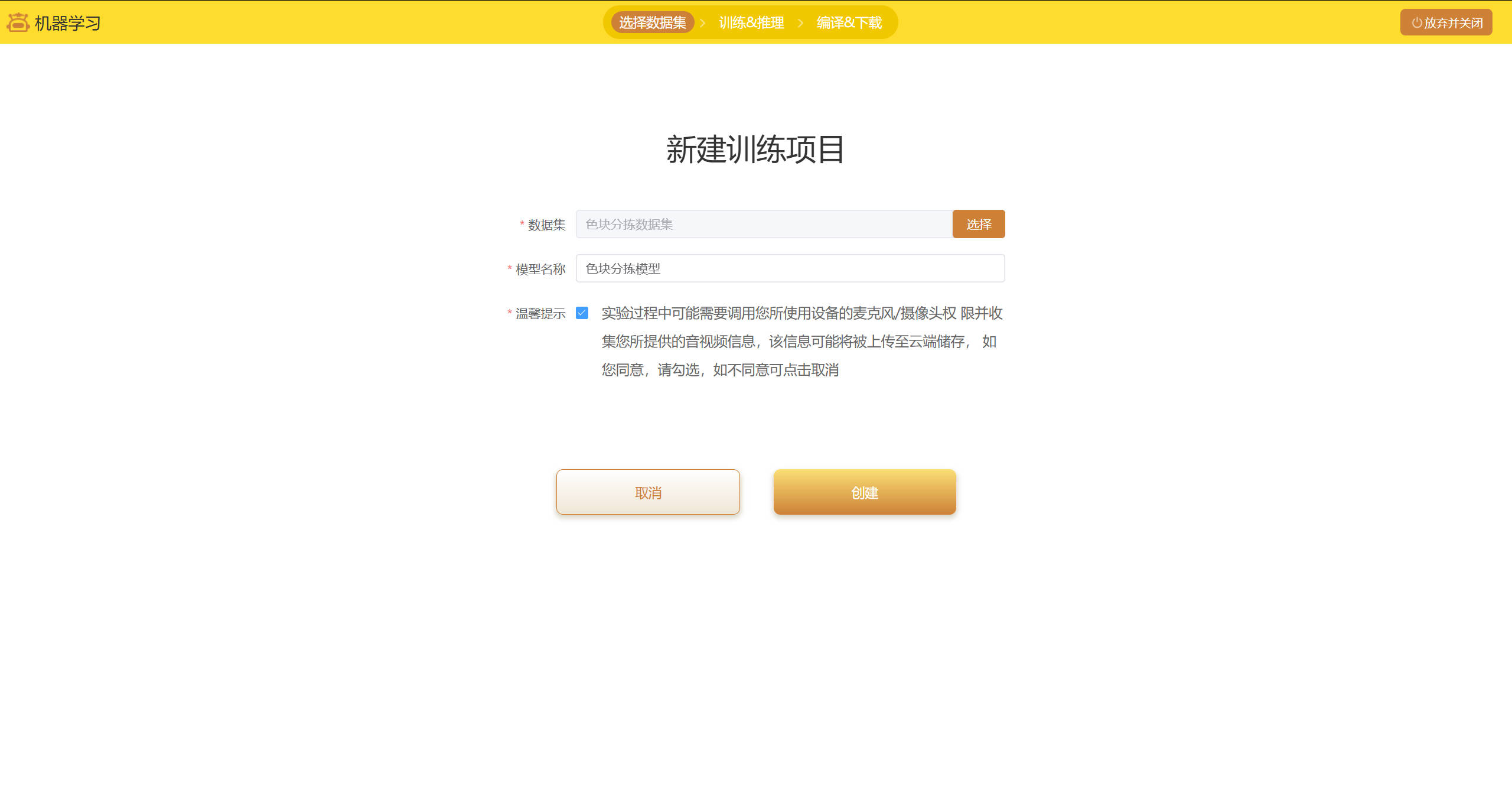Image resolution: width=1512 pixels, height=796 pixels.
Task: Click the privacy notice paragraph text
Action: 801,342
